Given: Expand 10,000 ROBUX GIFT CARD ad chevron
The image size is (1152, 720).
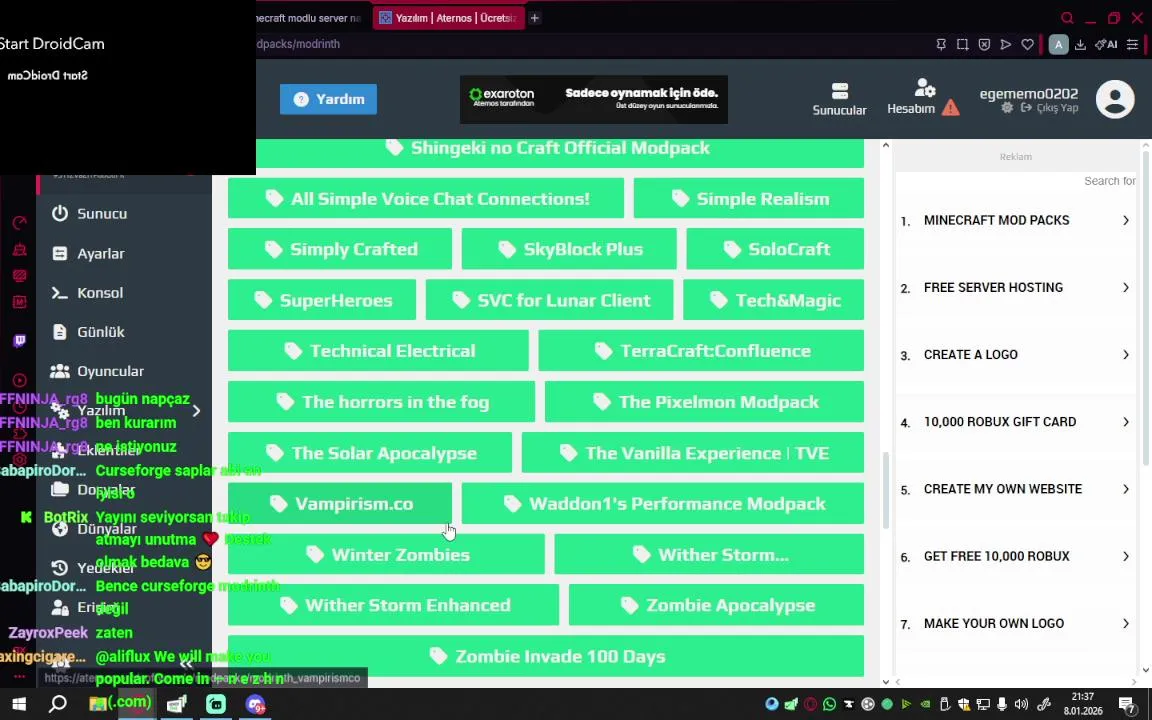Looking at the screenshot, I should (1126, 422).
